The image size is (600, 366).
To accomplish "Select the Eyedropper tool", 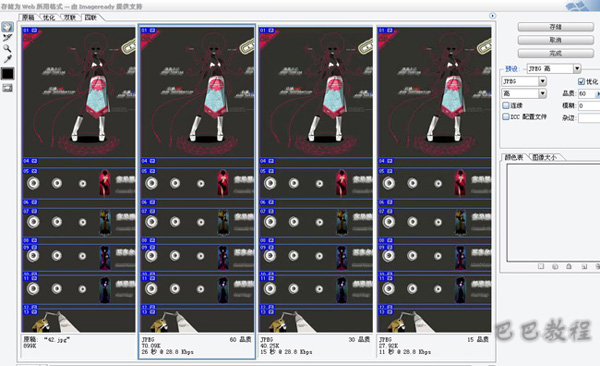I will point(7,59).
